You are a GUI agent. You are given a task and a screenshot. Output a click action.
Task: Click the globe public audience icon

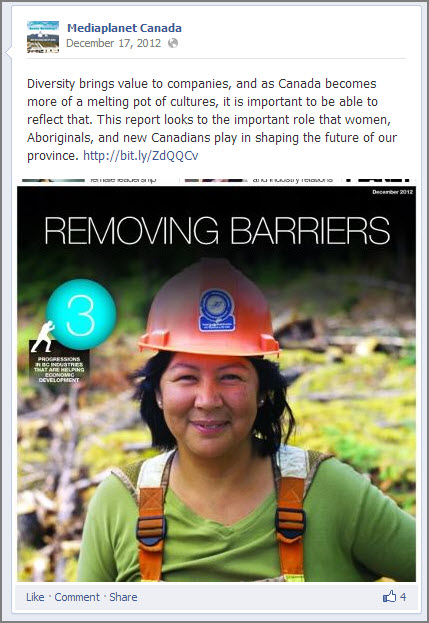point(173,43)
